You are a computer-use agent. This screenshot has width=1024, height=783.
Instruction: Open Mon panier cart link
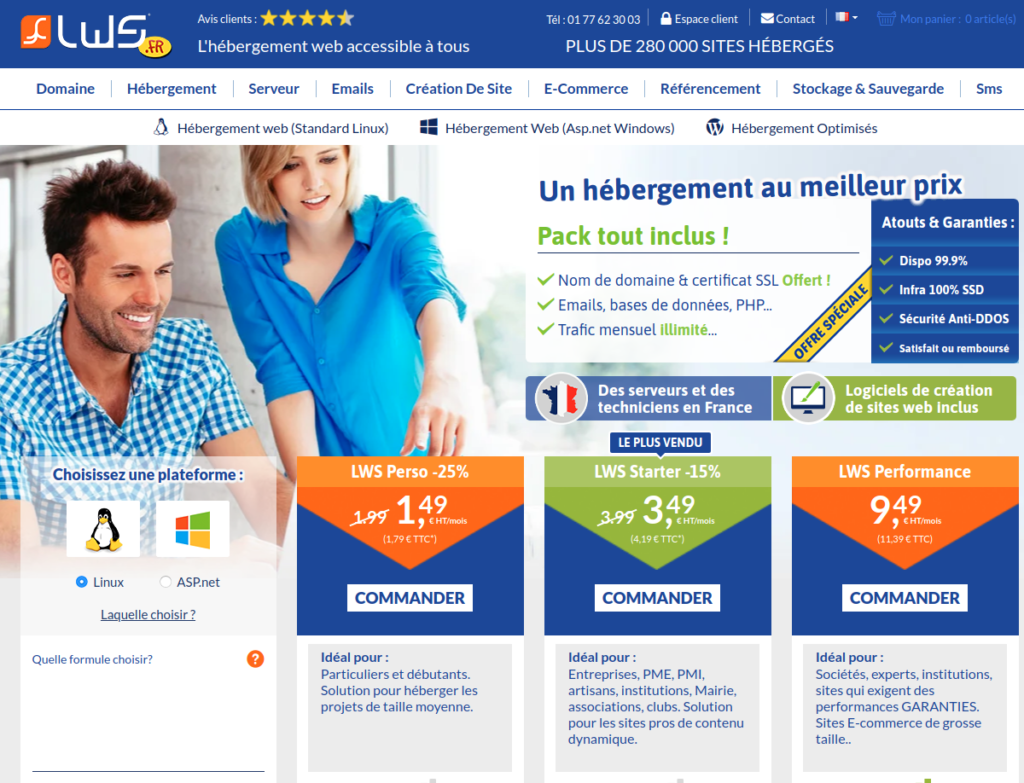pyautogui.click(x=957, y=19)
